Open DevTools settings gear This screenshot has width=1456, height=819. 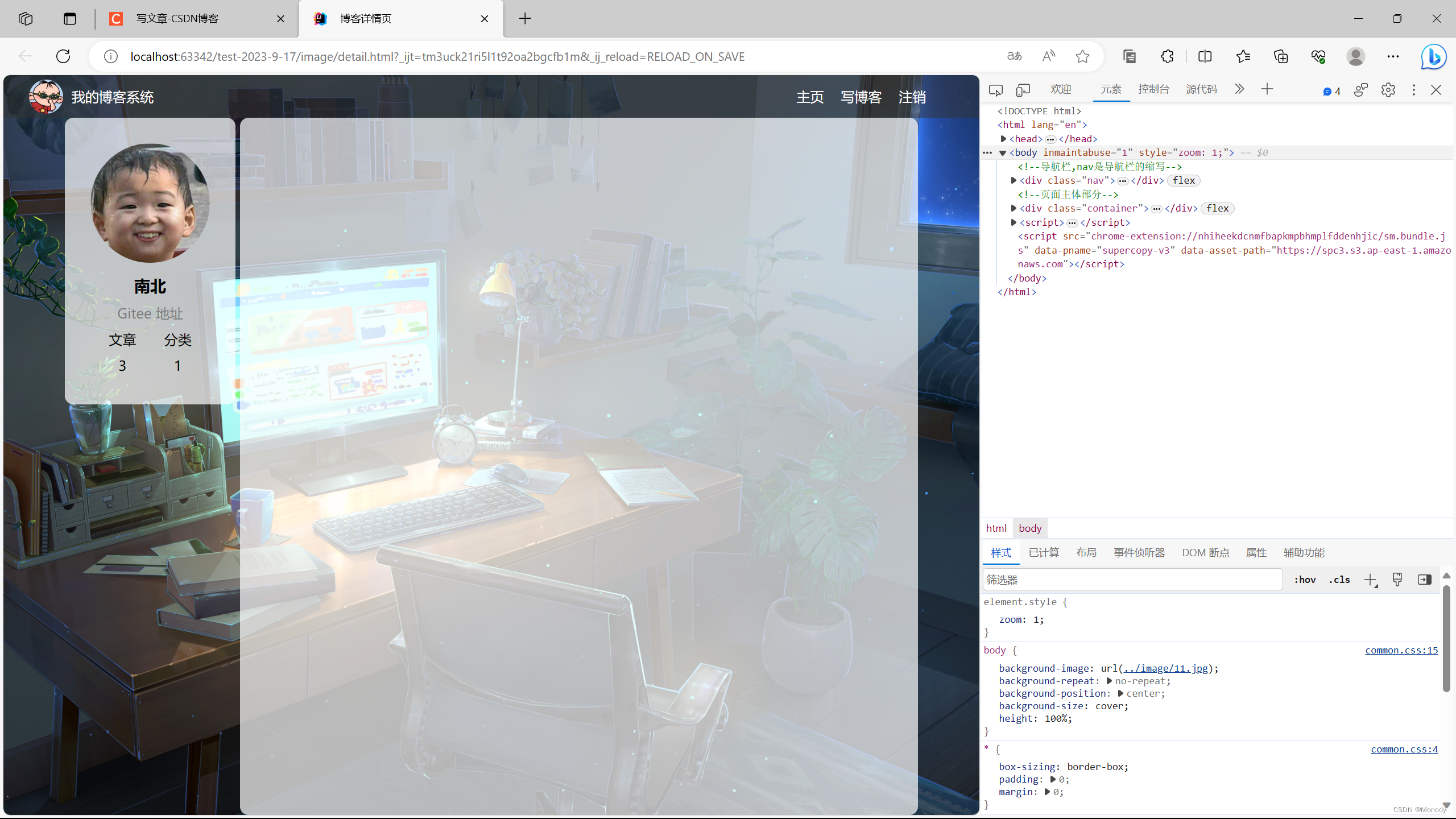1388,90
